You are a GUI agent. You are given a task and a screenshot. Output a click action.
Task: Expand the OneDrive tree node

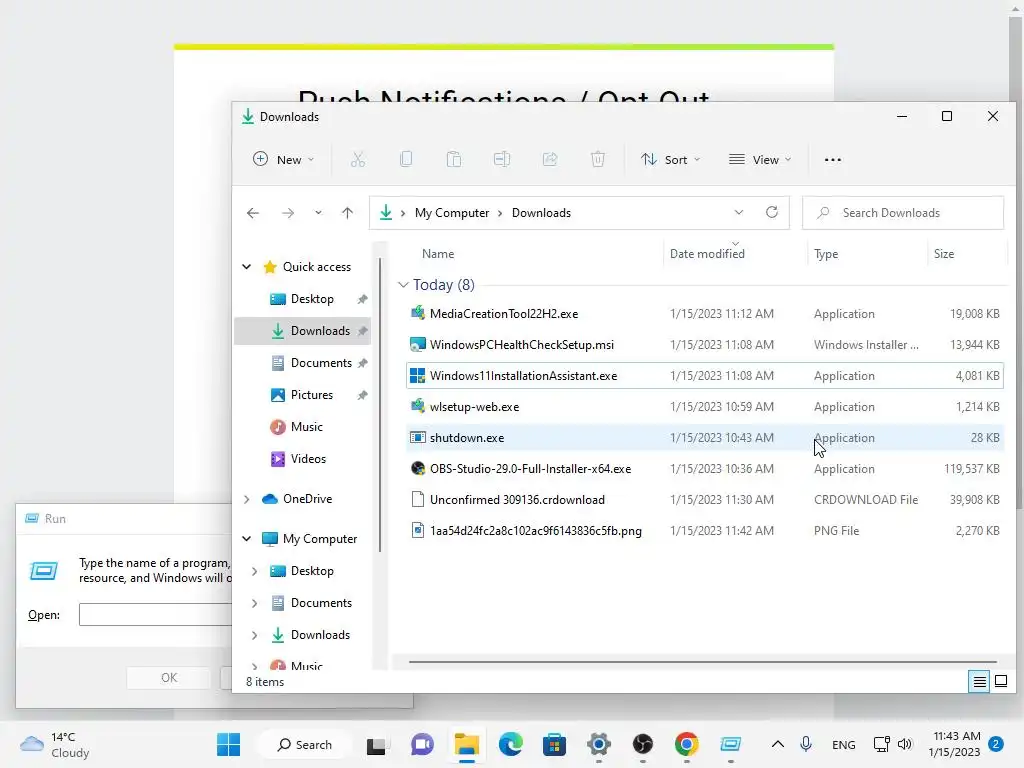(247, 499)
